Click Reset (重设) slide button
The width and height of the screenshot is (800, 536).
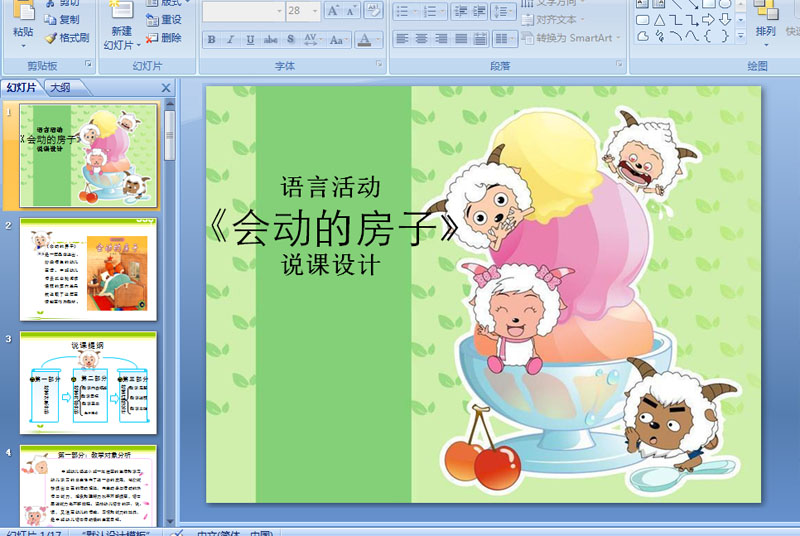coord(164,19)
